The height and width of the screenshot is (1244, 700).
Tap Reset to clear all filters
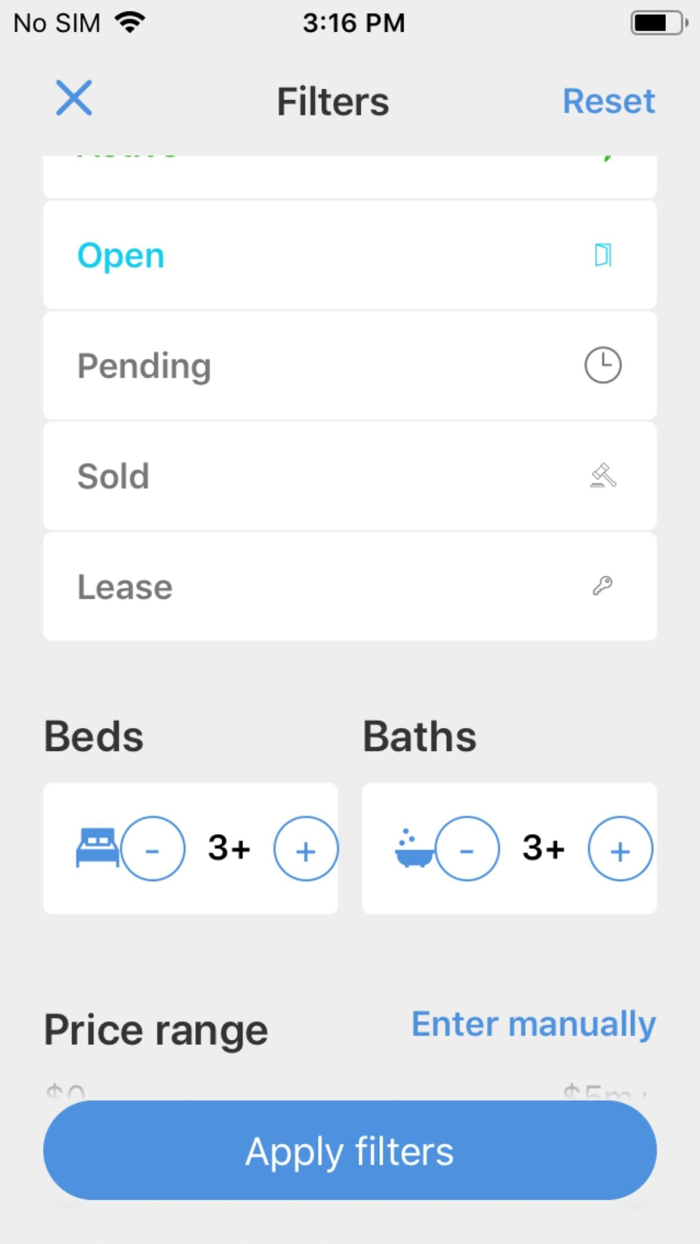pos(608,100)
